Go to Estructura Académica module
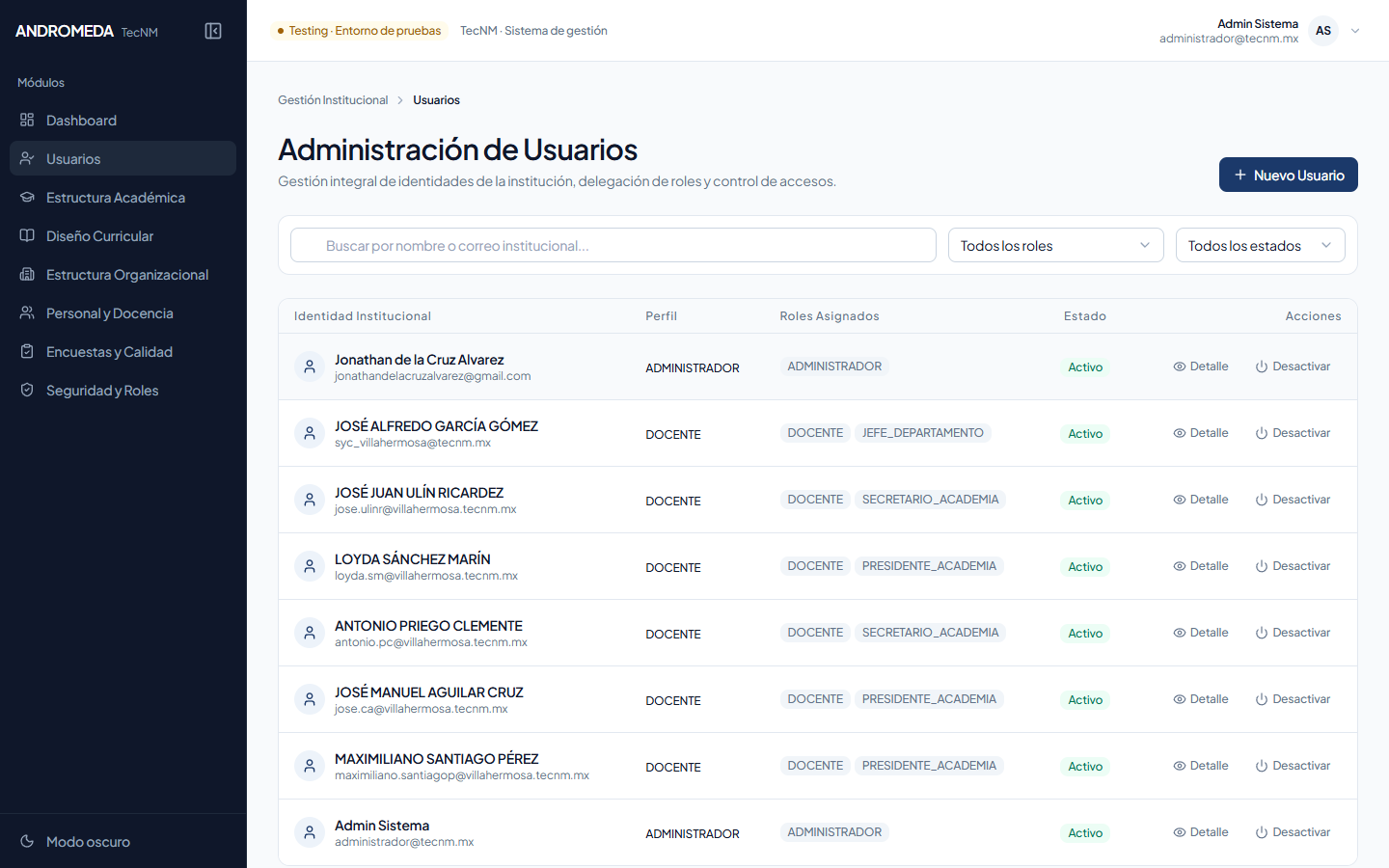1389x868 pixels. (123, 197)
